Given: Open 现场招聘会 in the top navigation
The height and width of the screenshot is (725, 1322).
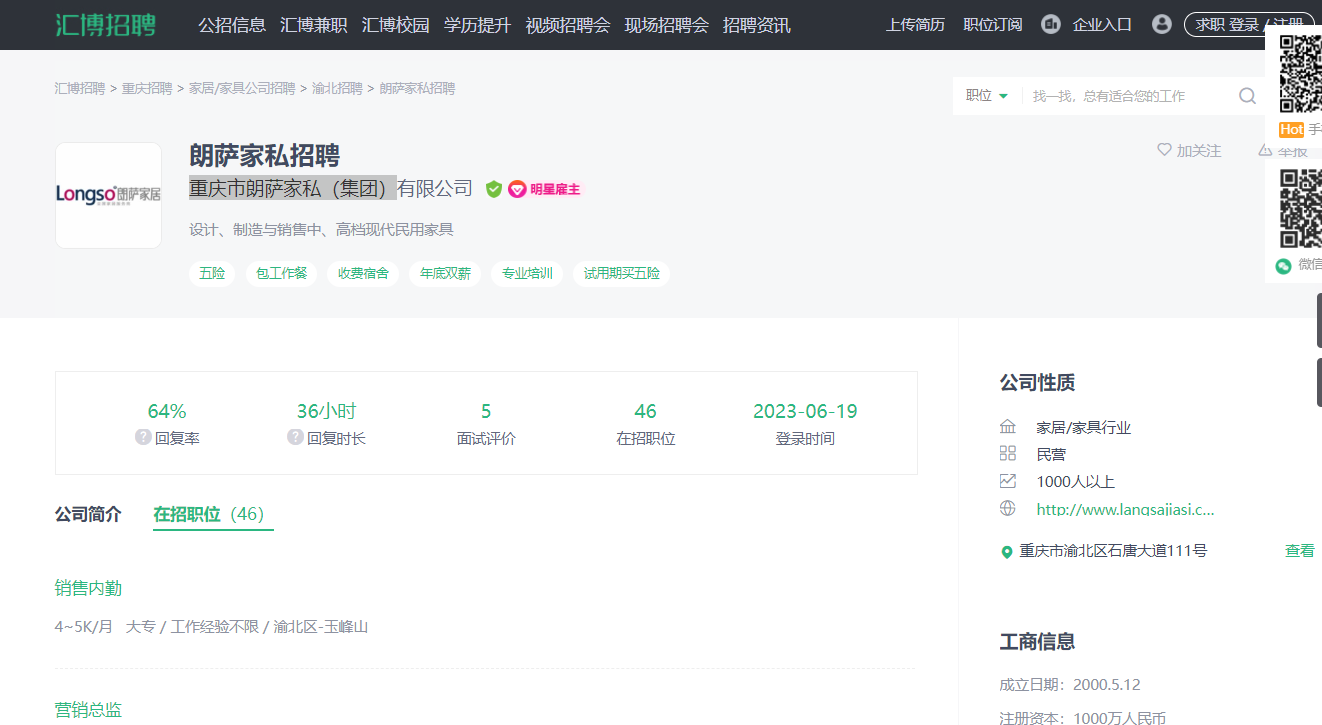Looking at the screenshot, I should coord(667,25).
